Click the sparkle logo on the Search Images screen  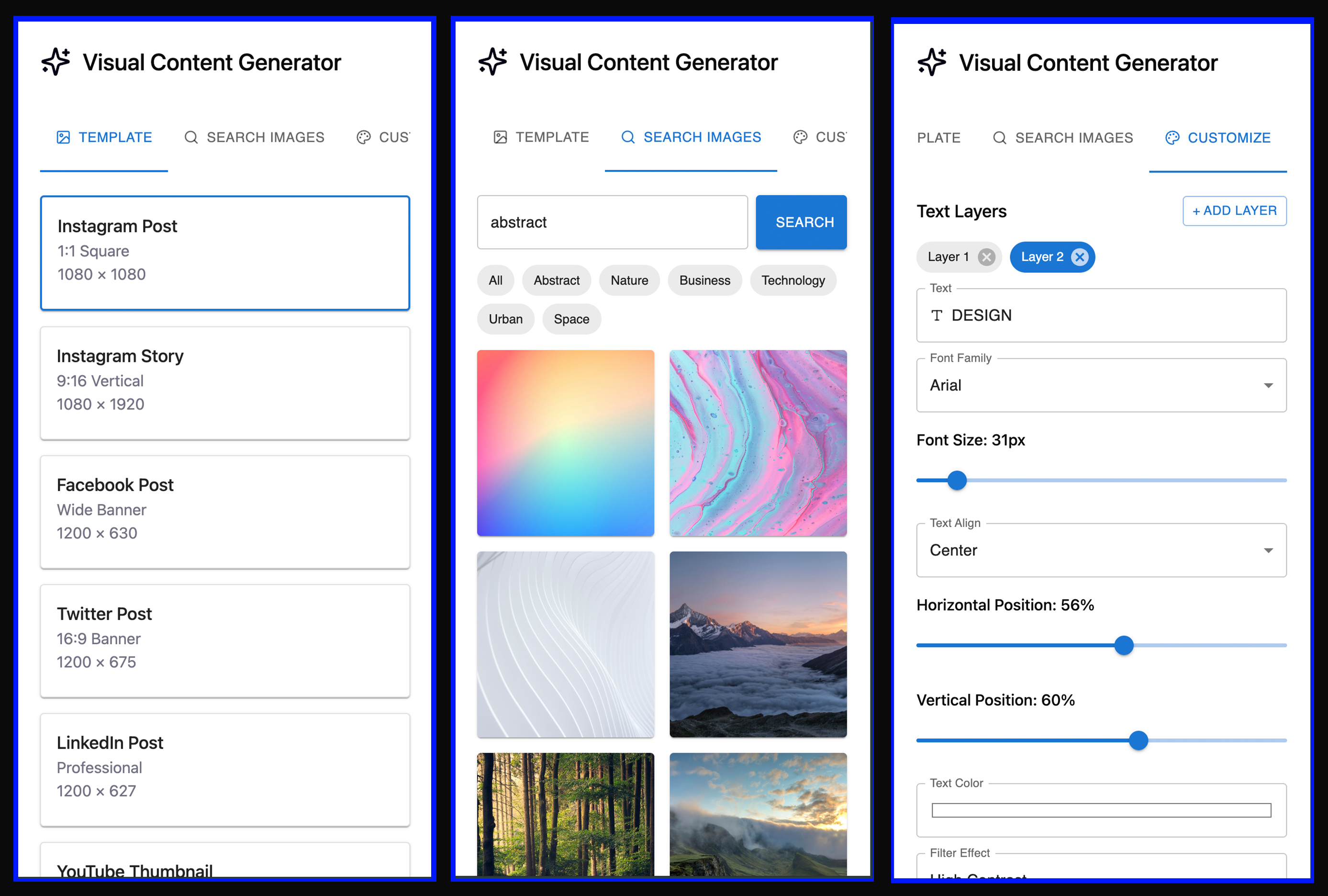coord(493,62)
